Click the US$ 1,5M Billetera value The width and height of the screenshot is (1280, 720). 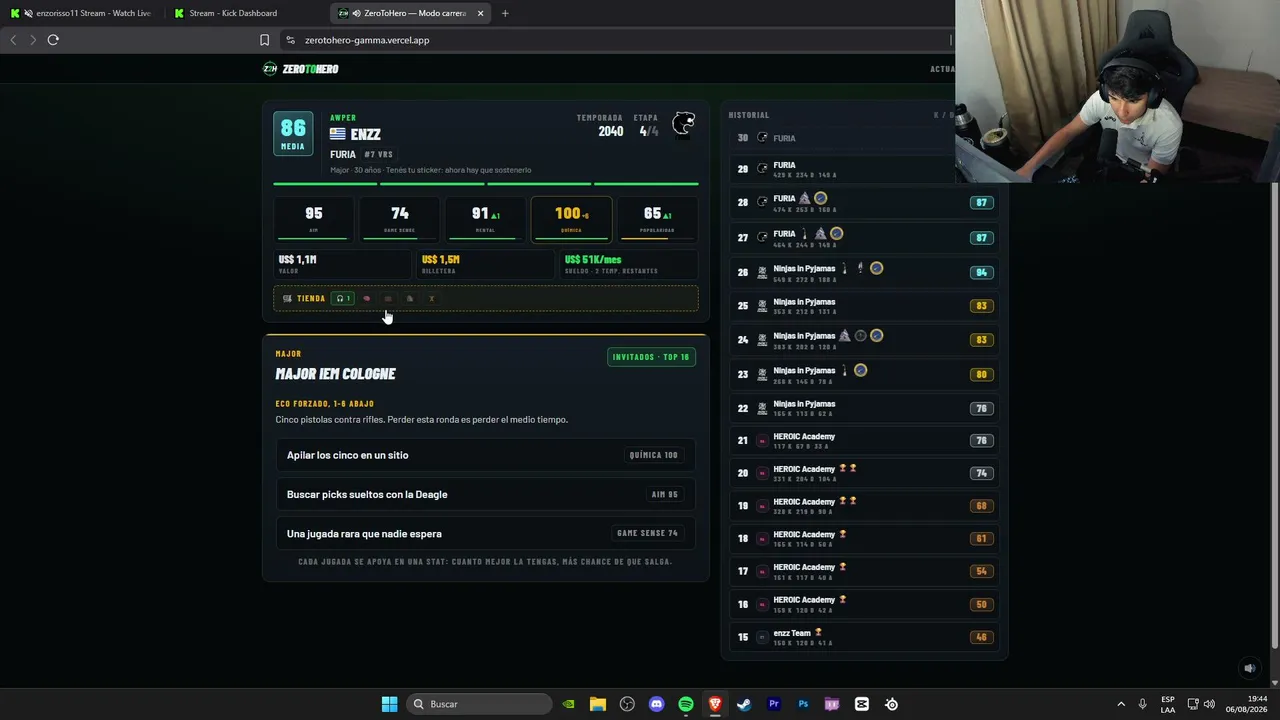tap(441, 260)
